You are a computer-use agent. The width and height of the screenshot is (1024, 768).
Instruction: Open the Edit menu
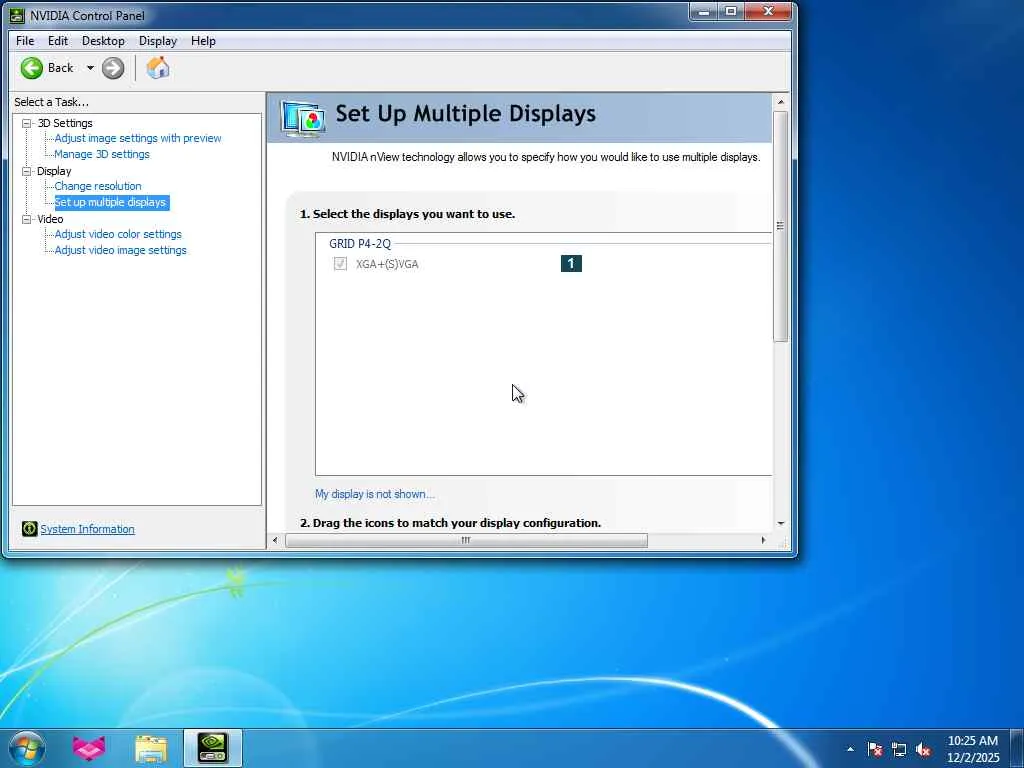(57, 40)
